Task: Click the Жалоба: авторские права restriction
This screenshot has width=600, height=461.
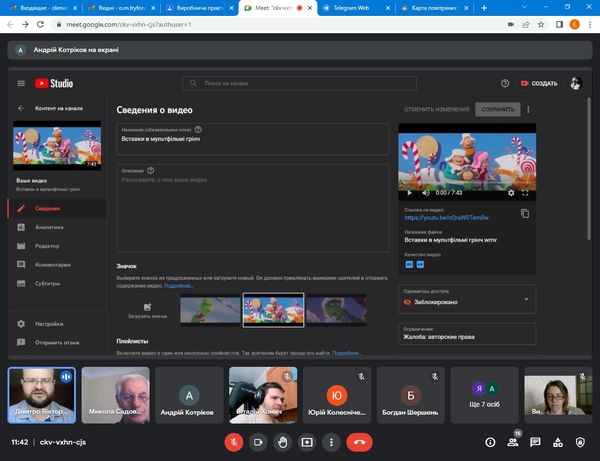Action: pyautogui.click(x=467, y=334)
